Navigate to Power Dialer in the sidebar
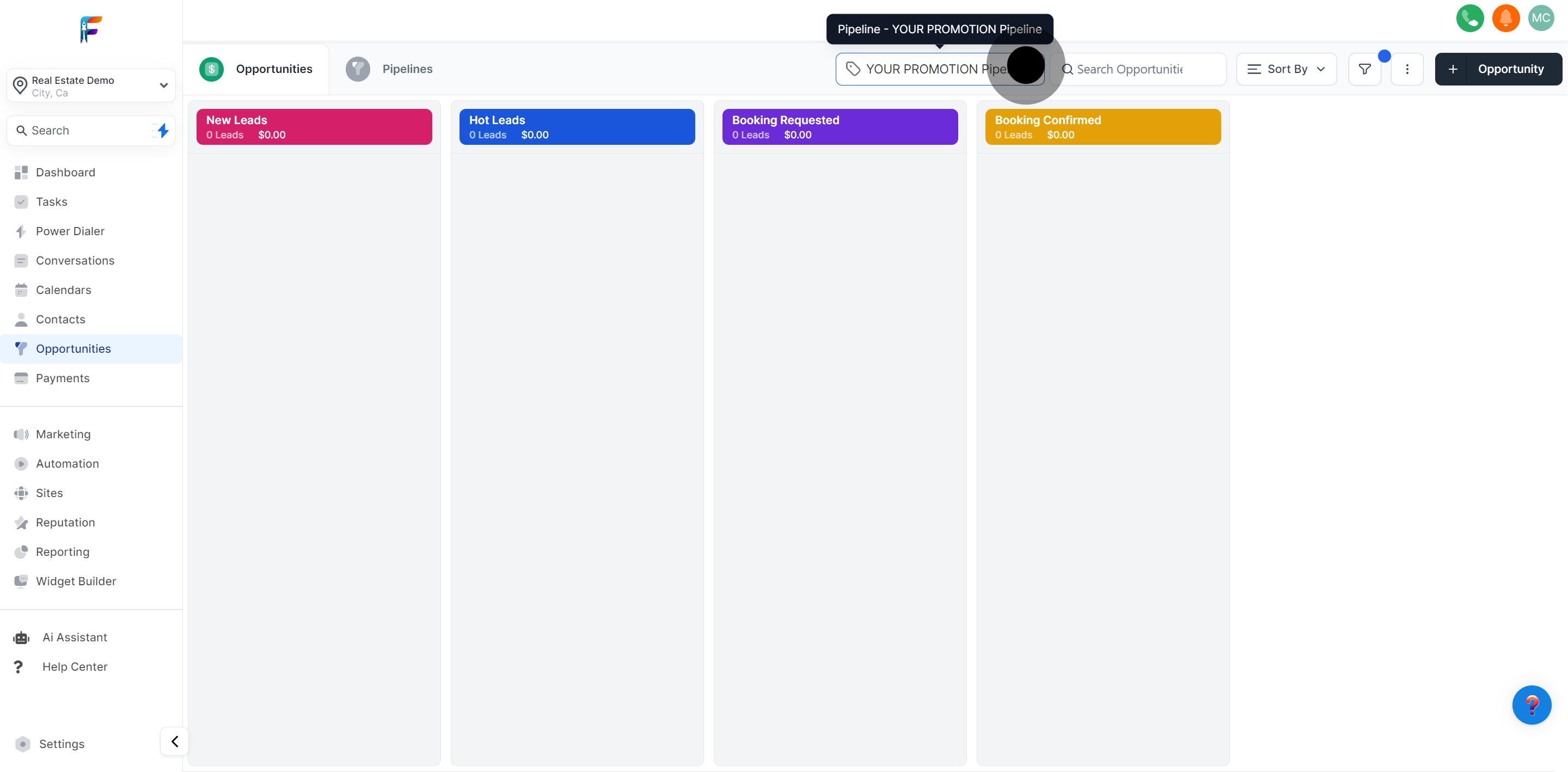1568x772 pixels. coord(70,231)
